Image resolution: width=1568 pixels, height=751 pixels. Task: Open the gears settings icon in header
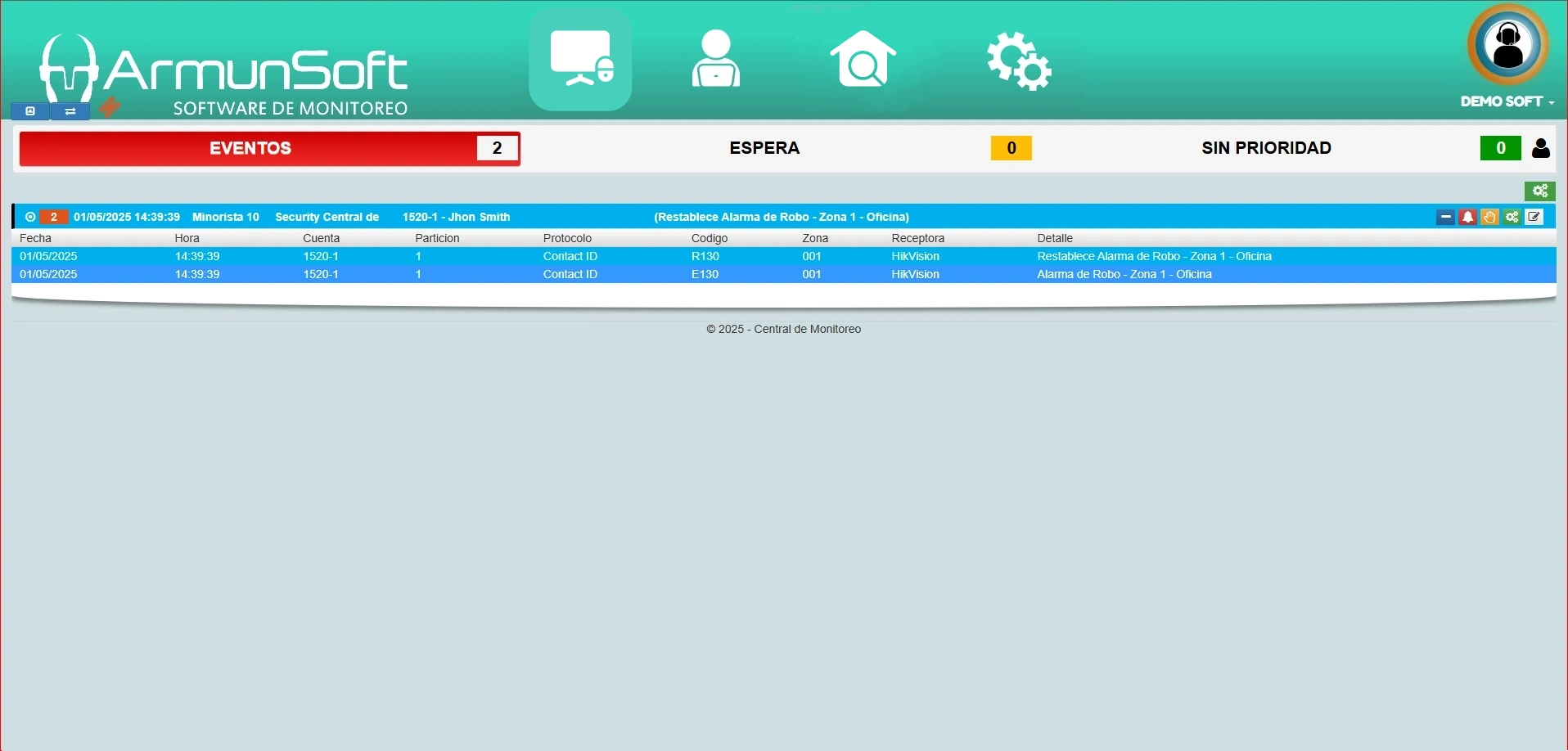point(1018,61)
